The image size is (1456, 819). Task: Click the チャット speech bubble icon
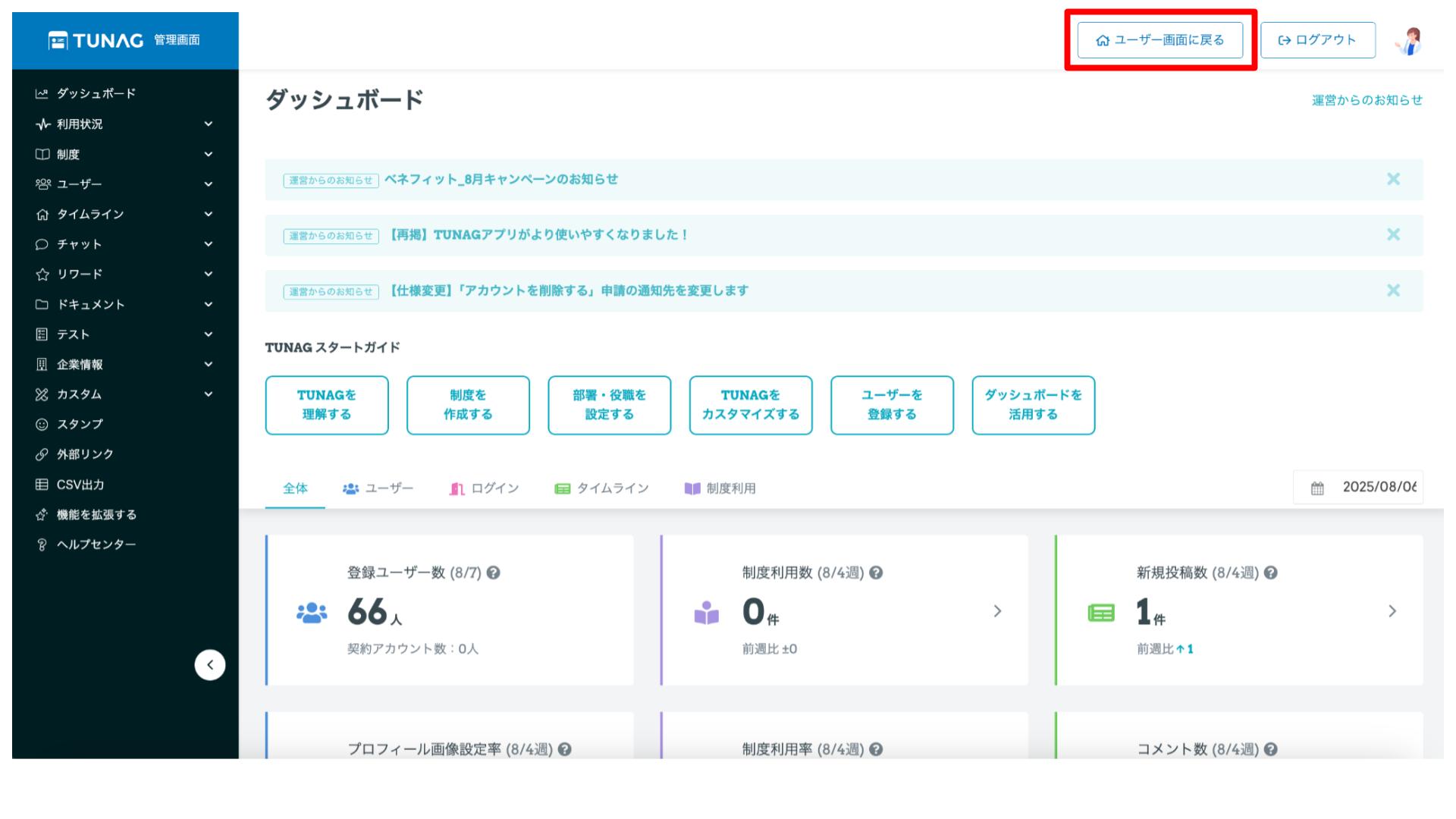pyautogui.click(x=42, y=244)
